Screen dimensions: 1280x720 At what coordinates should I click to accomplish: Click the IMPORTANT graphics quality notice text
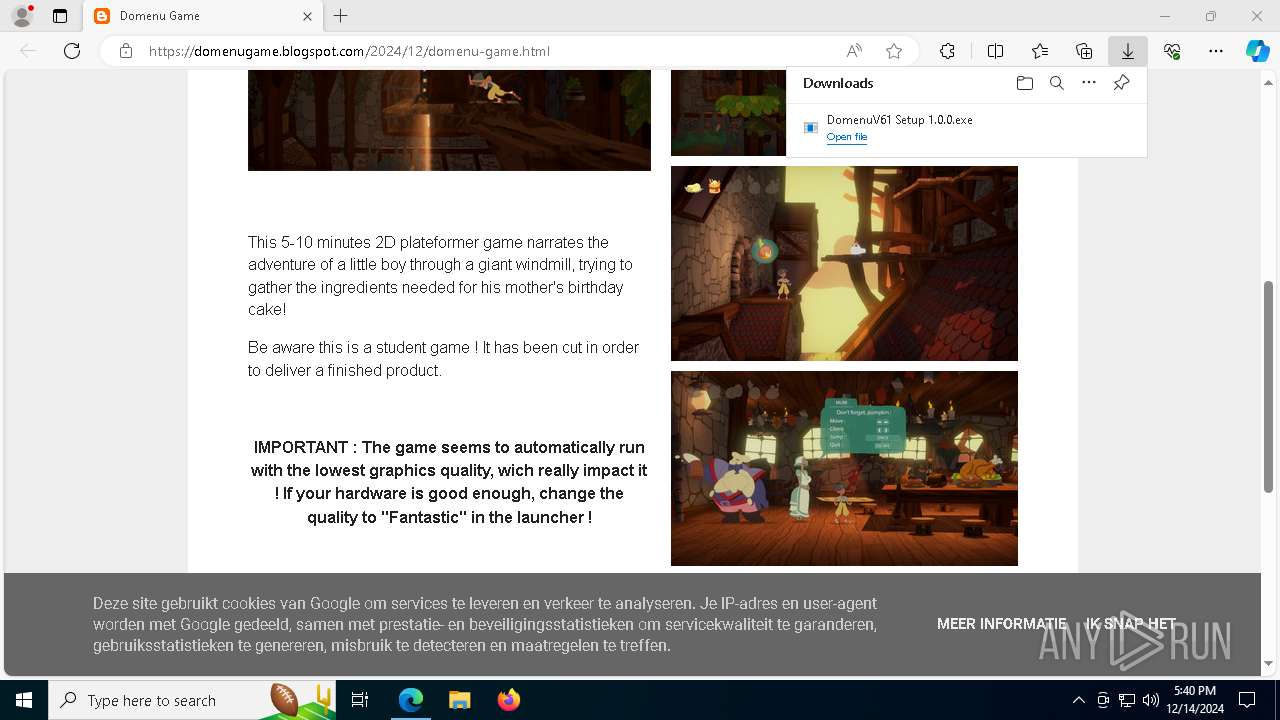(x=449, y=482)
